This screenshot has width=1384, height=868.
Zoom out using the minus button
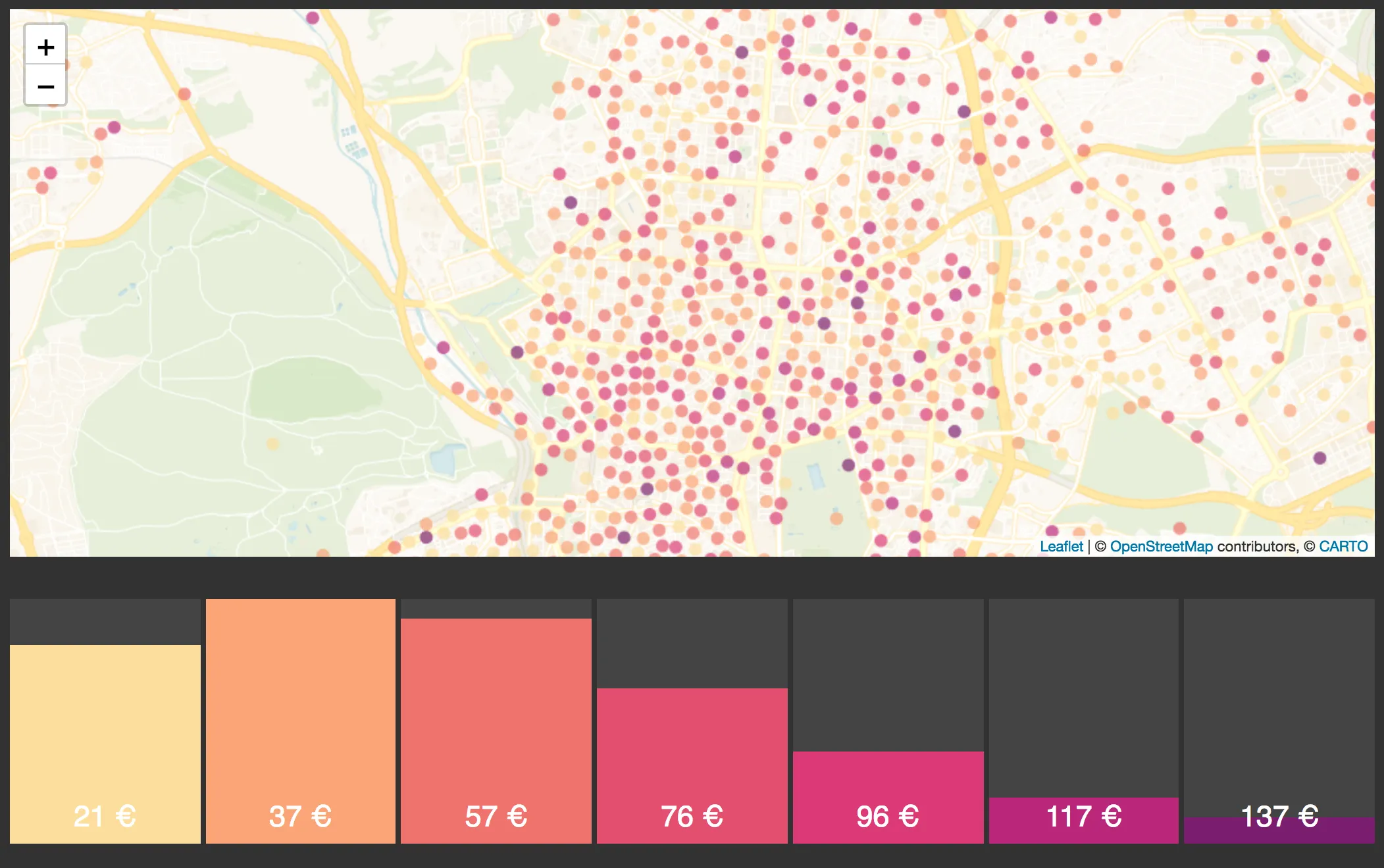(x=45, y=86)
